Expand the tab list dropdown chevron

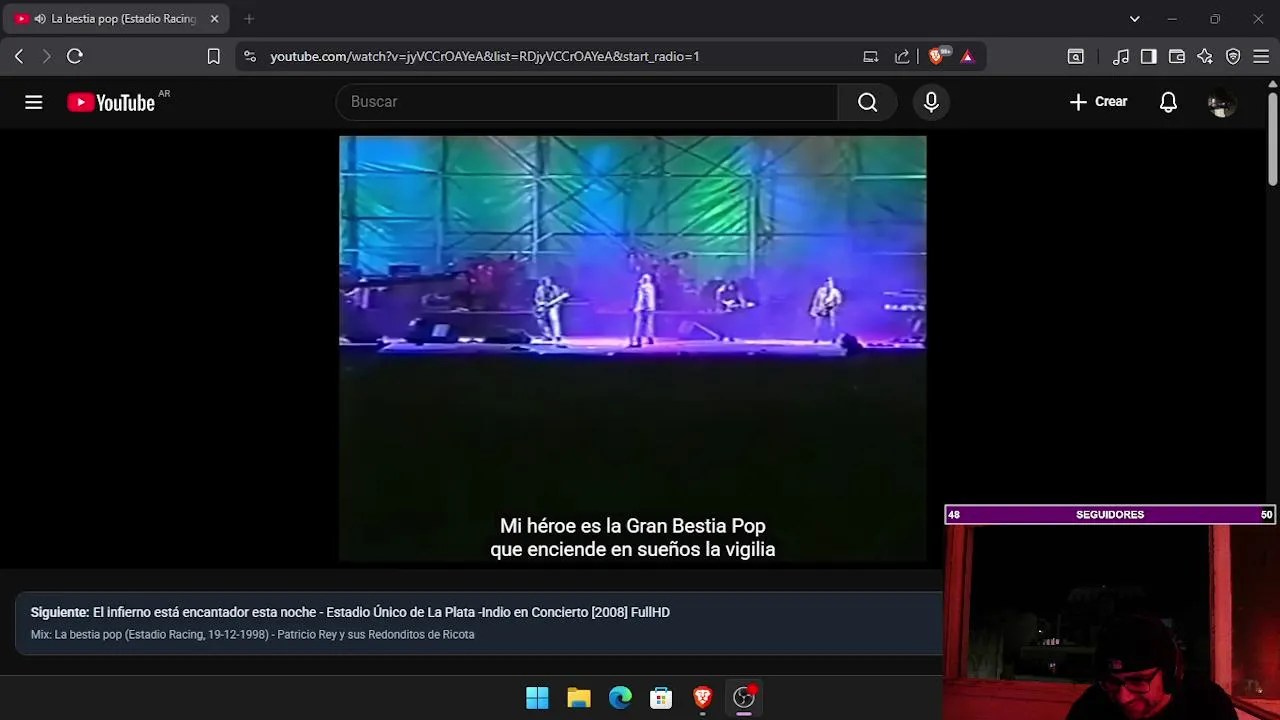tap(1135, 19)
